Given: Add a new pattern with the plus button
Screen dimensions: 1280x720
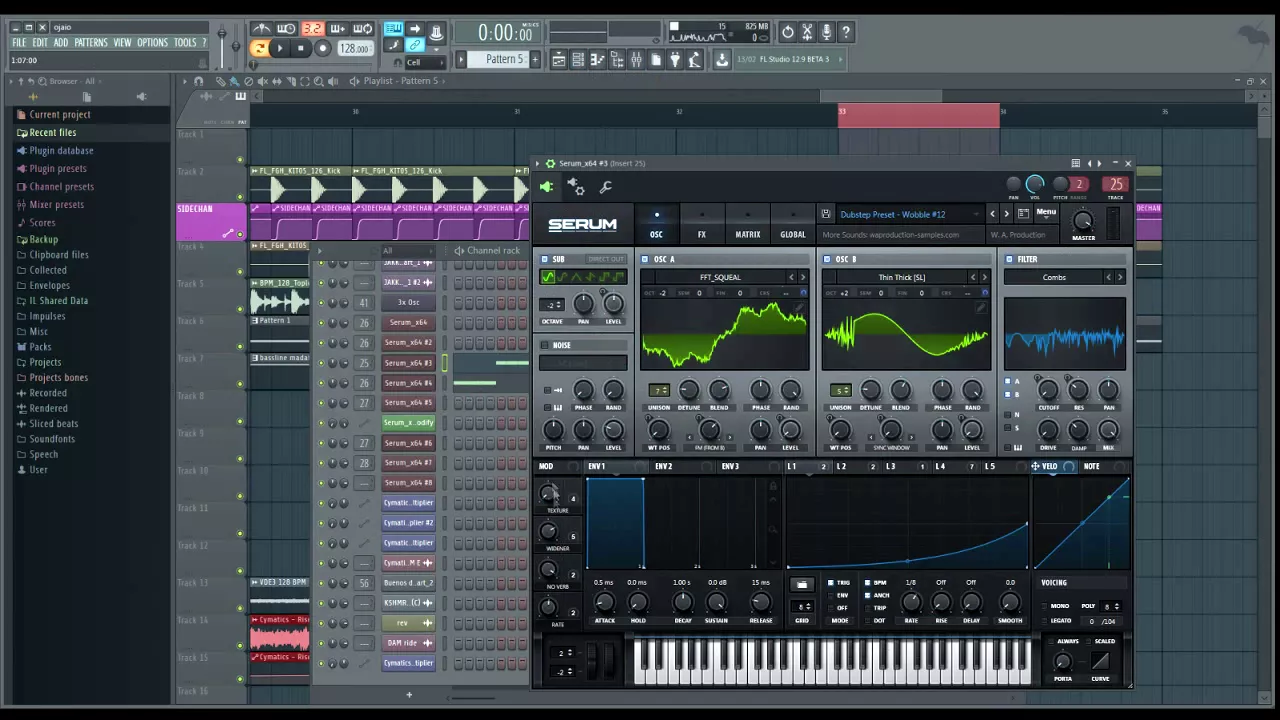Looking at the screenshot, I should point(535,60).
